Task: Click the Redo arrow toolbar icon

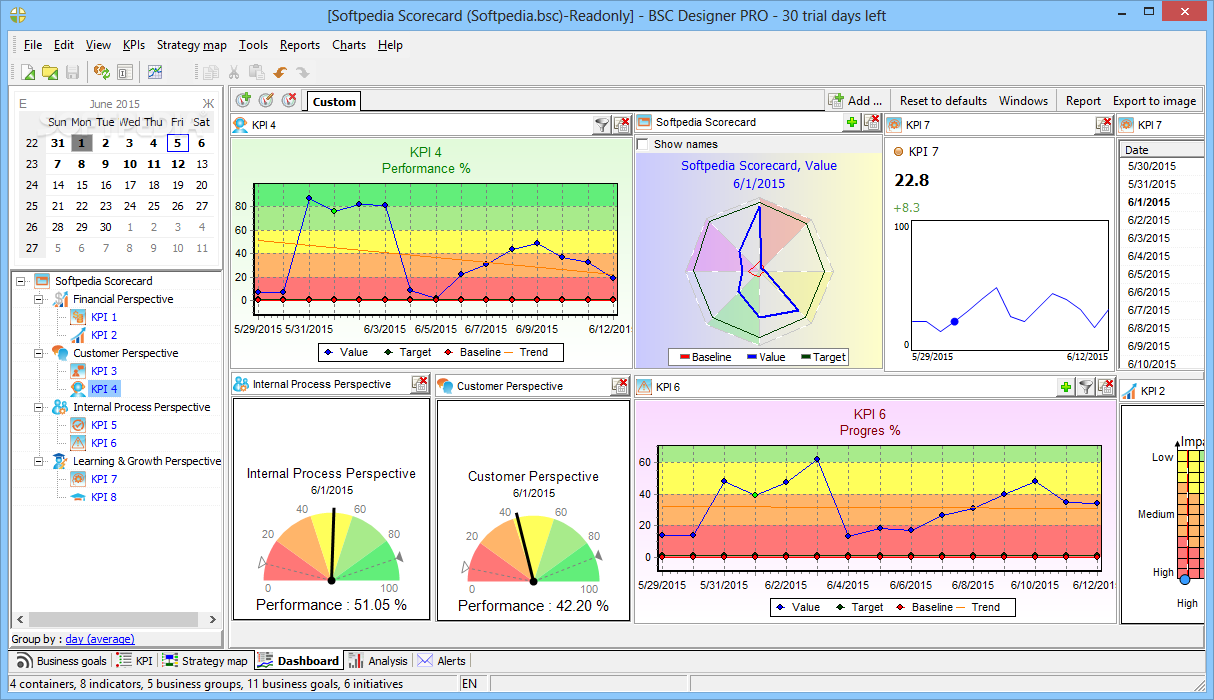Action: click(x=303, y=72)
